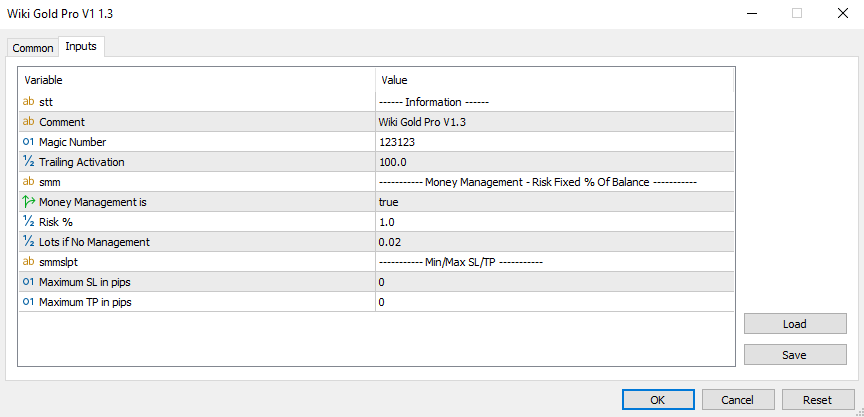This screenshot has height=417, width=864.
Task: Click the string icon beside smm
Action: 28,182
